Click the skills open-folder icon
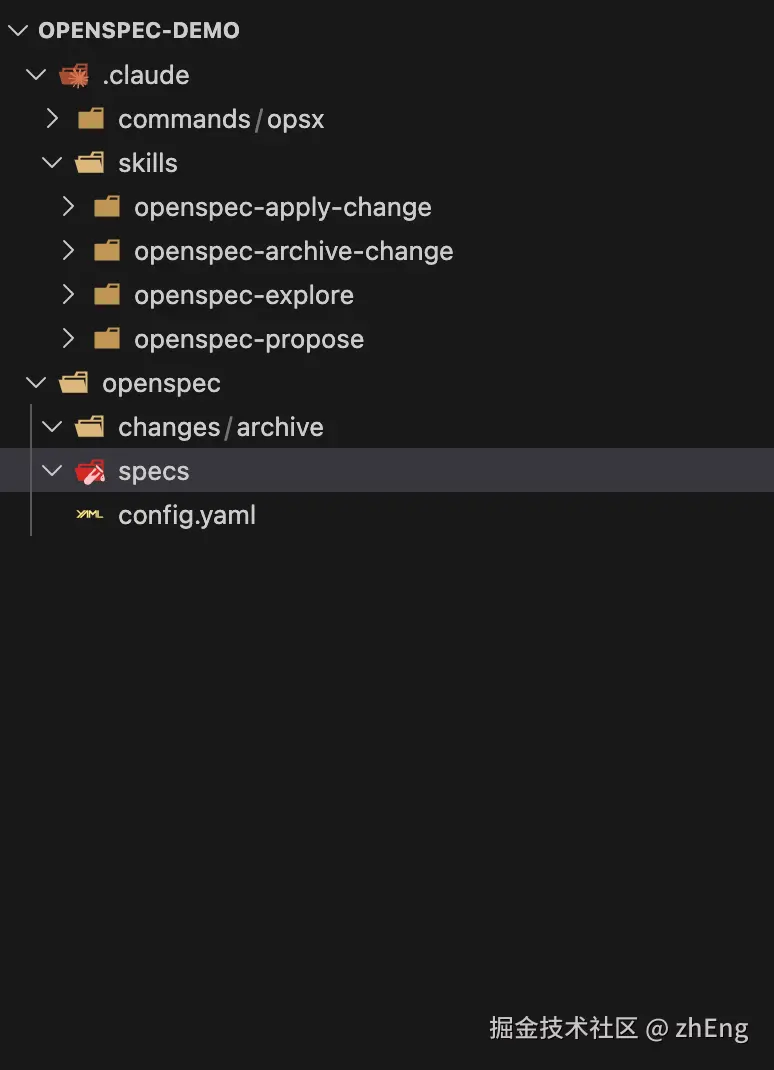 (x=90, y=163)
